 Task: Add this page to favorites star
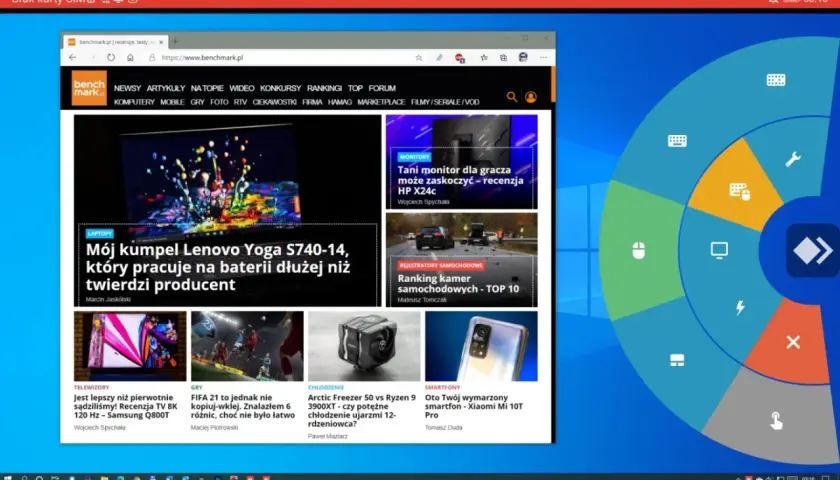(419, 57)
